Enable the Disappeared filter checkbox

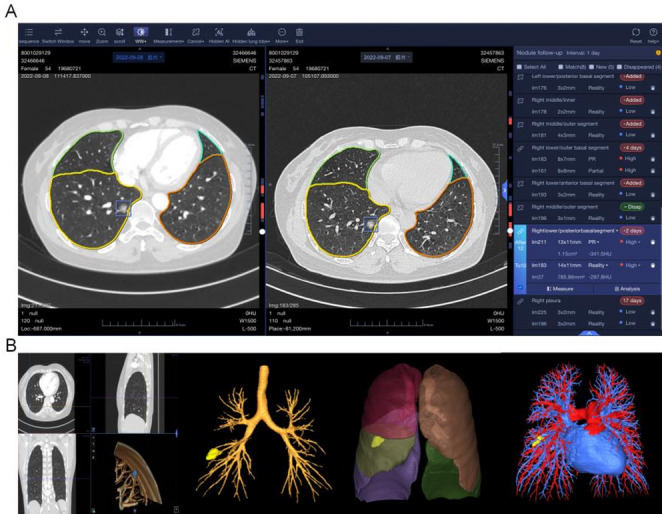[619, 67]
